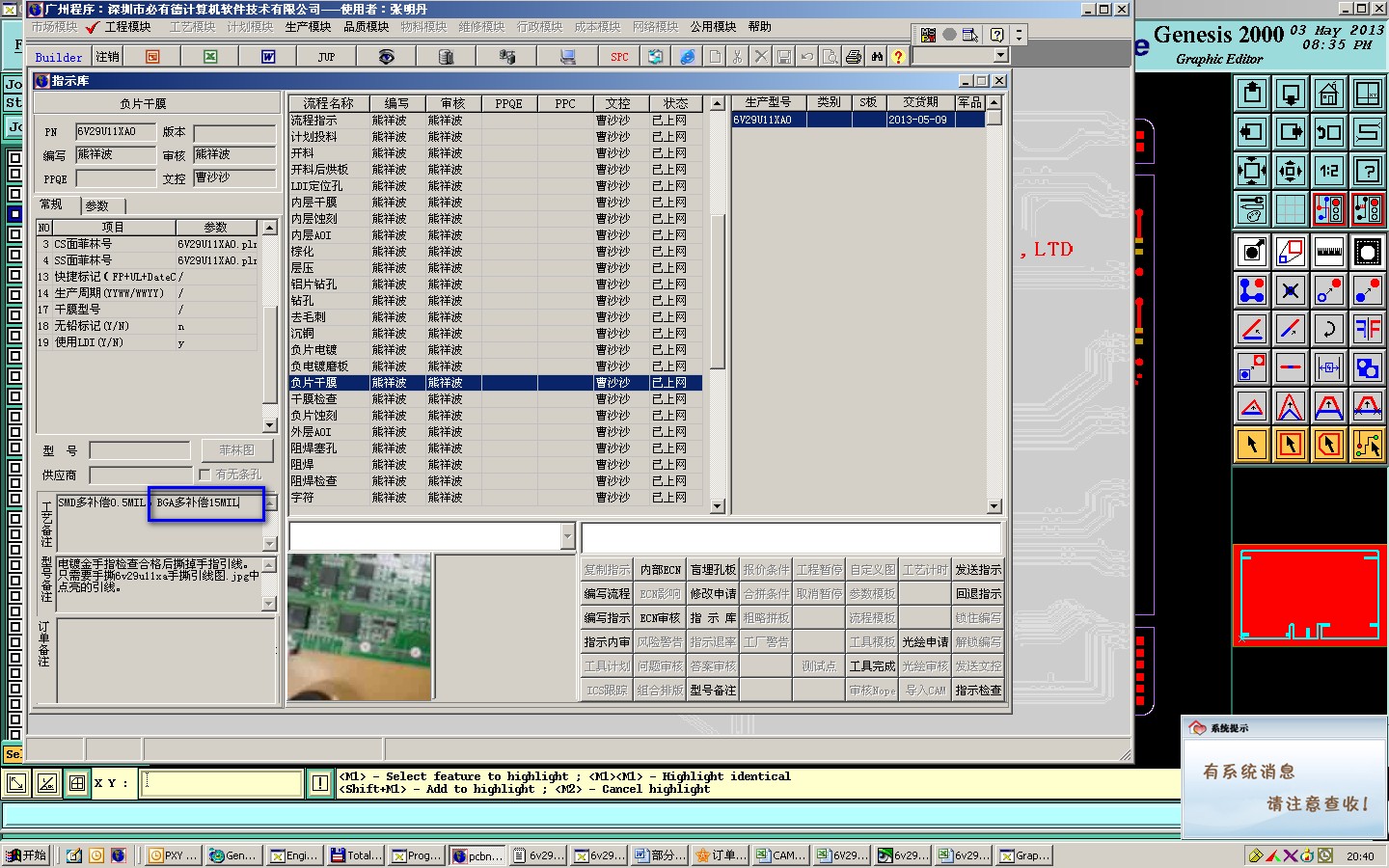Click the 指示检查 button
1389x868 pixels.
pyautogui.click(x=978, y=691)
